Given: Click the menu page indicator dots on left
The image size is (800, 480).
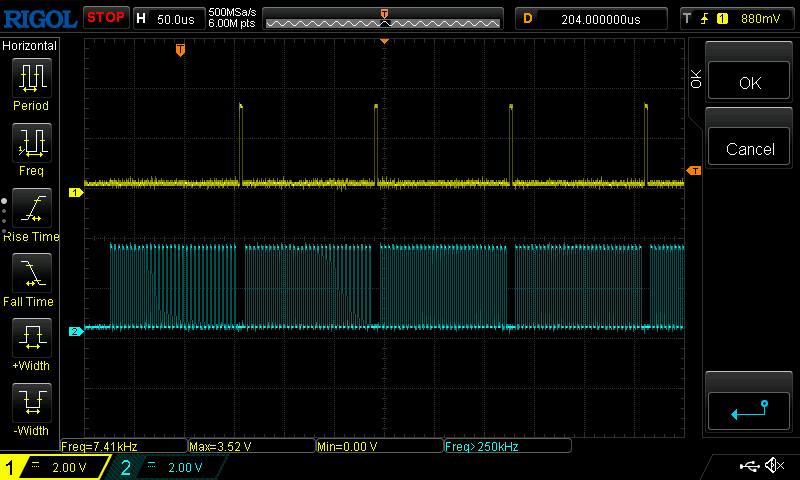Looking at the screenshot, I should click(x=4, y=216).
